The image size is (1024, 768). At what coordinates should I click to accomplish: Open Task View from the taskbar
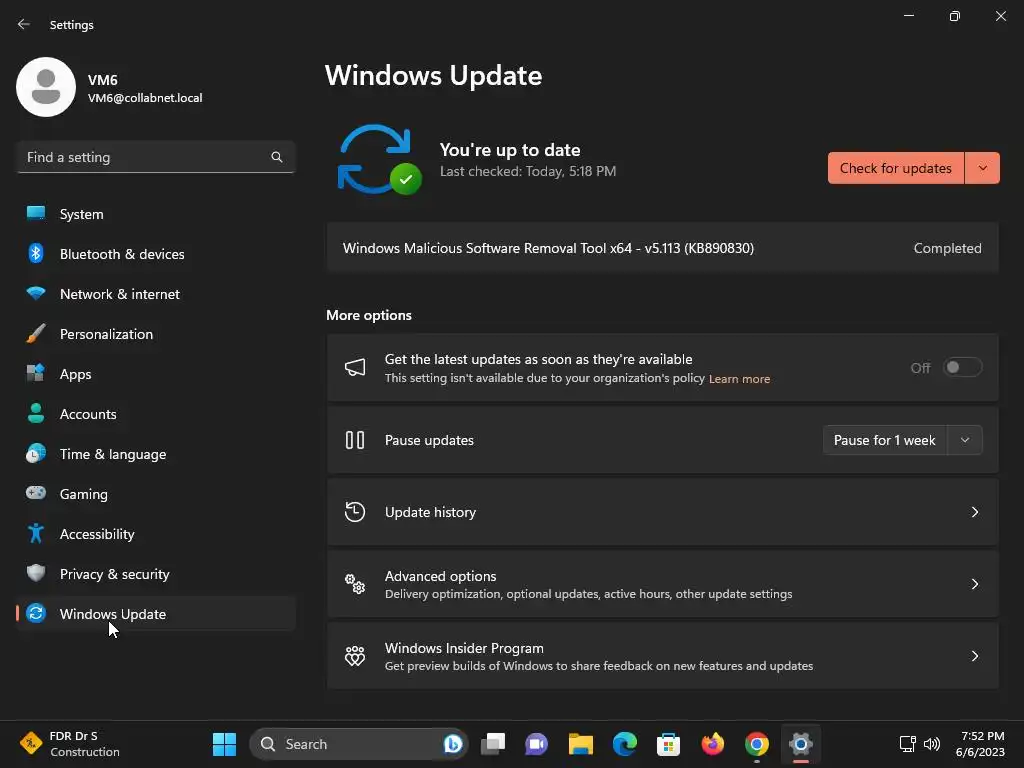(493, 744)
